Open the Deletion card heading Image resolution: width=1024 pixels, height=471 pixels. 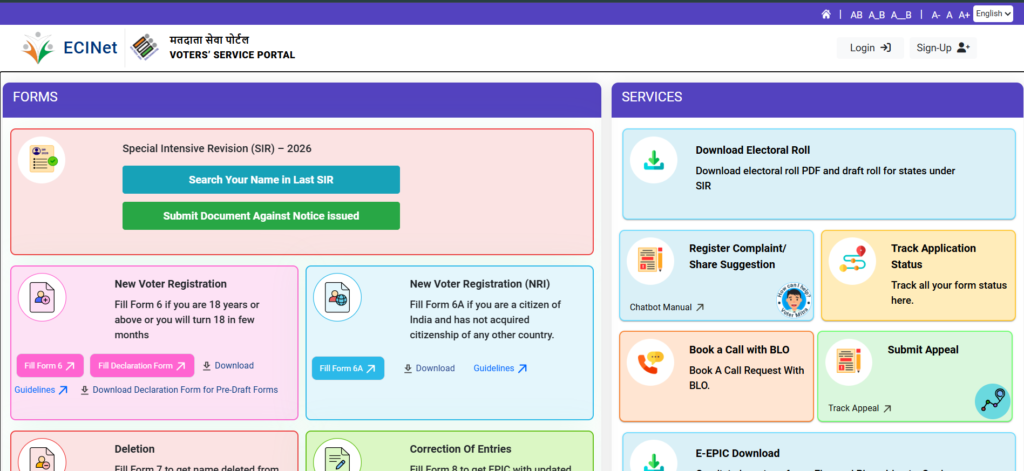[135, 449]
